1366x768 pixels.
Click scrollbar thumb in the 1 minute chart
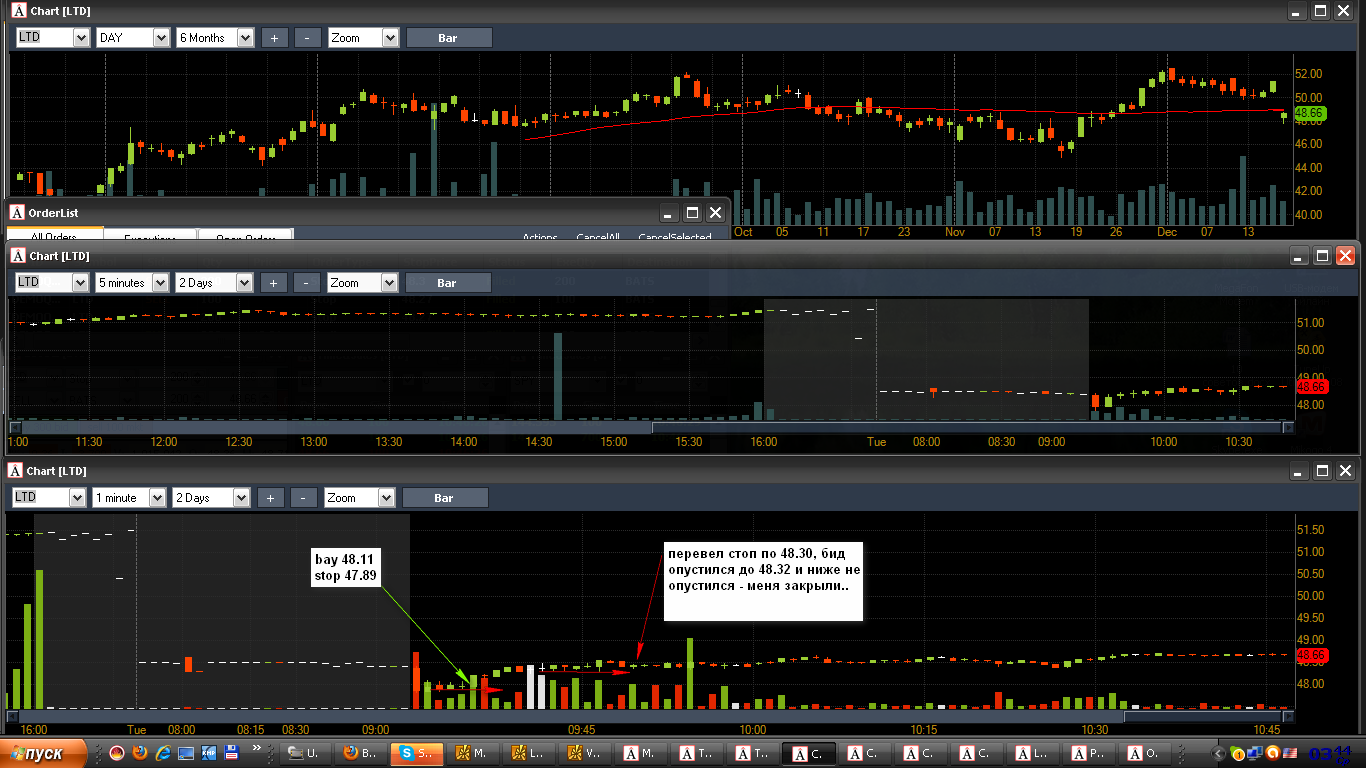tap(1201, 716)
